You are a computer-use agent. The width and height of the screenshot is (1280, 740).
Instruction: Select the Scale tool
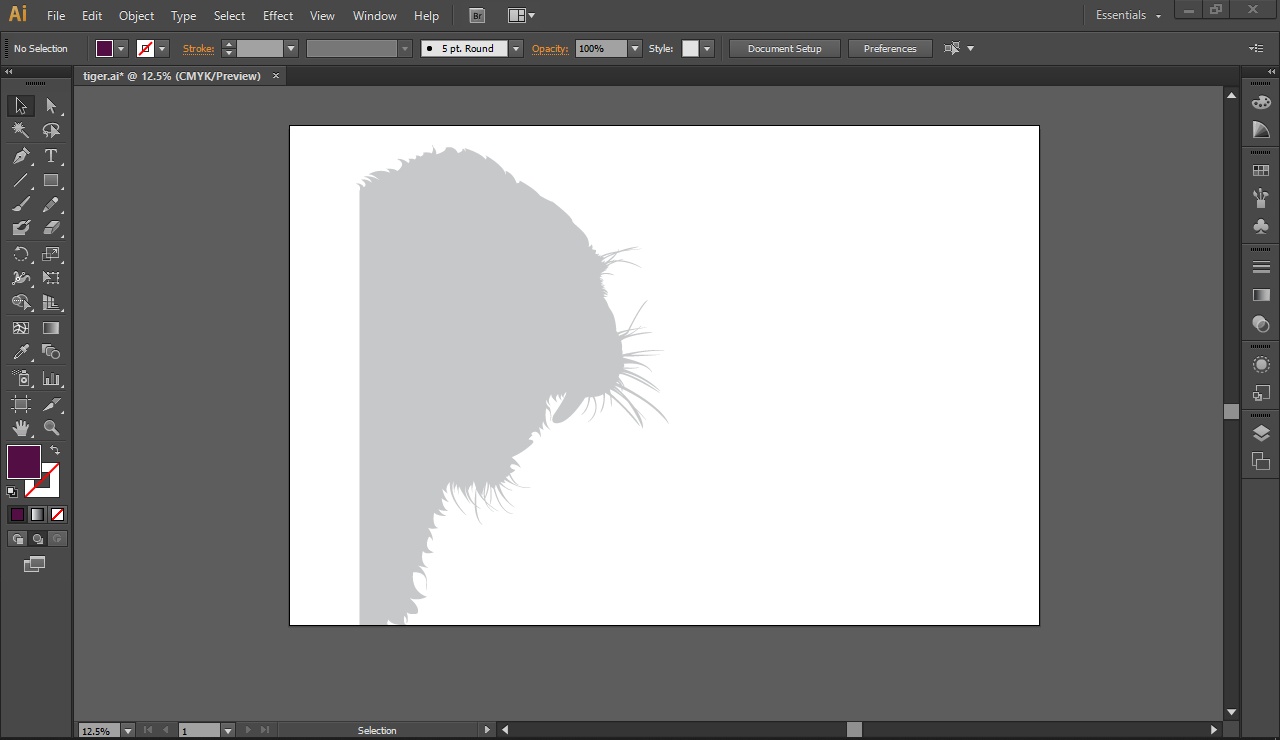click(x=51, y=254)
